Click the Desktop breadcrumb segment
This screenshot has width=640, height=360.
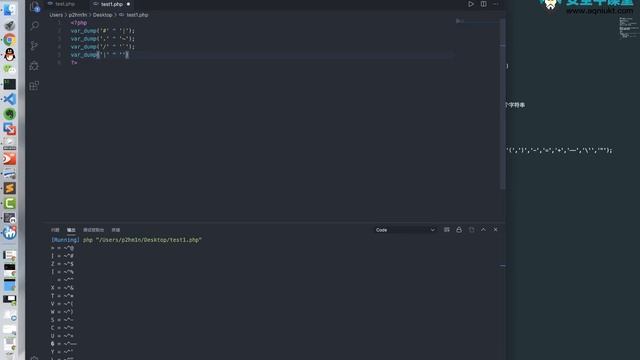102,15
